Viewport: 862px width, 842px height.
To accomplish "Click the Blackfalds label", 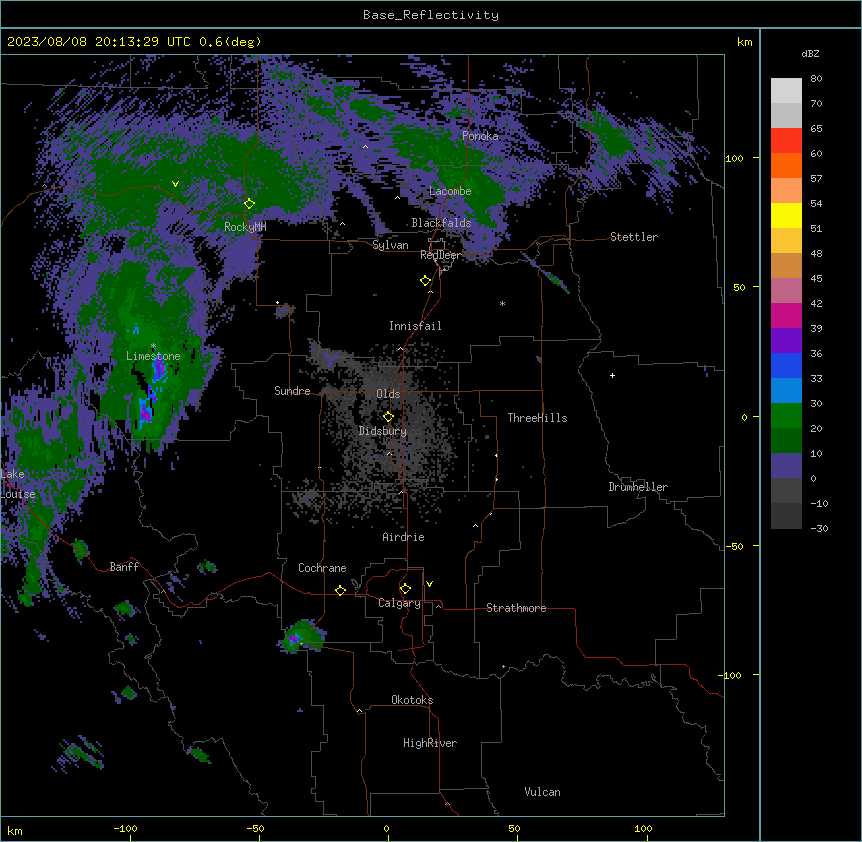I will point(441,223).
